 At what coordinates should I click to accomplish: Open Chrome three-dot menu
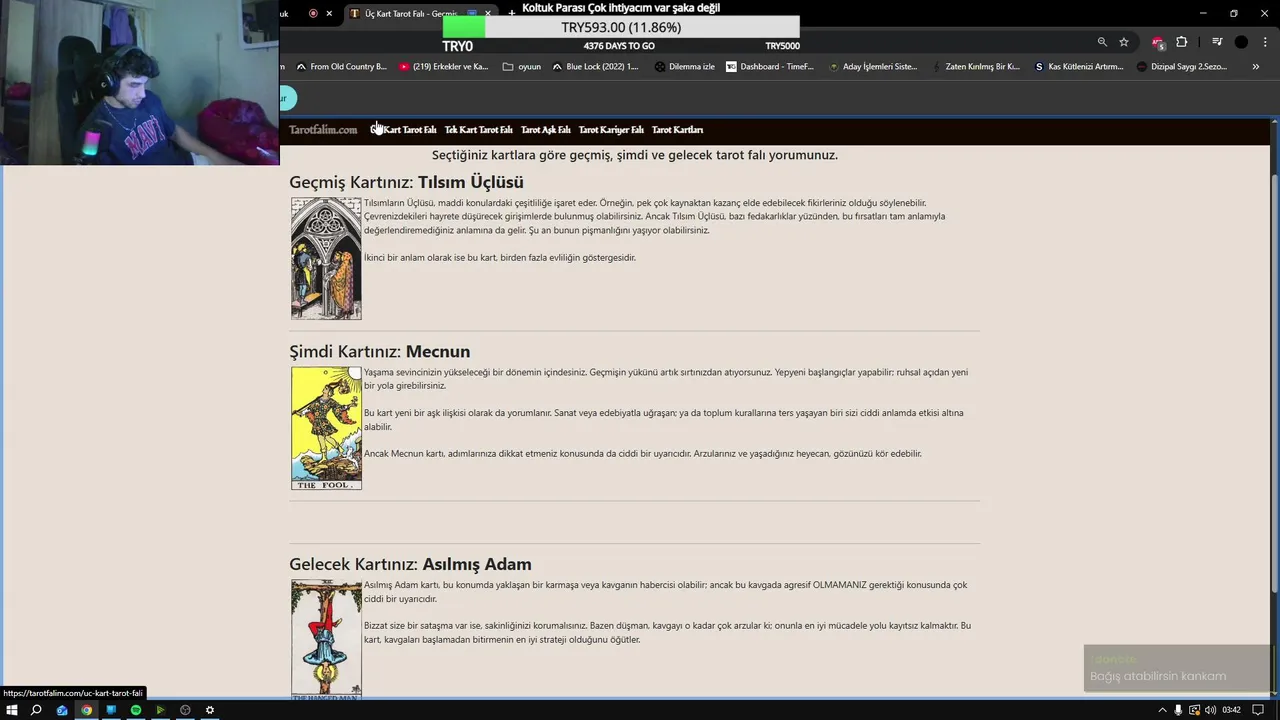tap(1265, 42)
